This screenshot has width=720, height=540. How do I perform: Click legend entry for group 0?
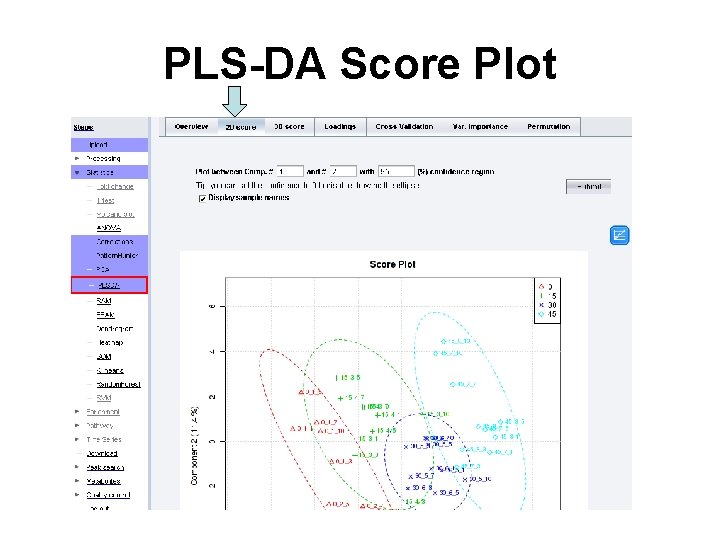tap(546, 287)
